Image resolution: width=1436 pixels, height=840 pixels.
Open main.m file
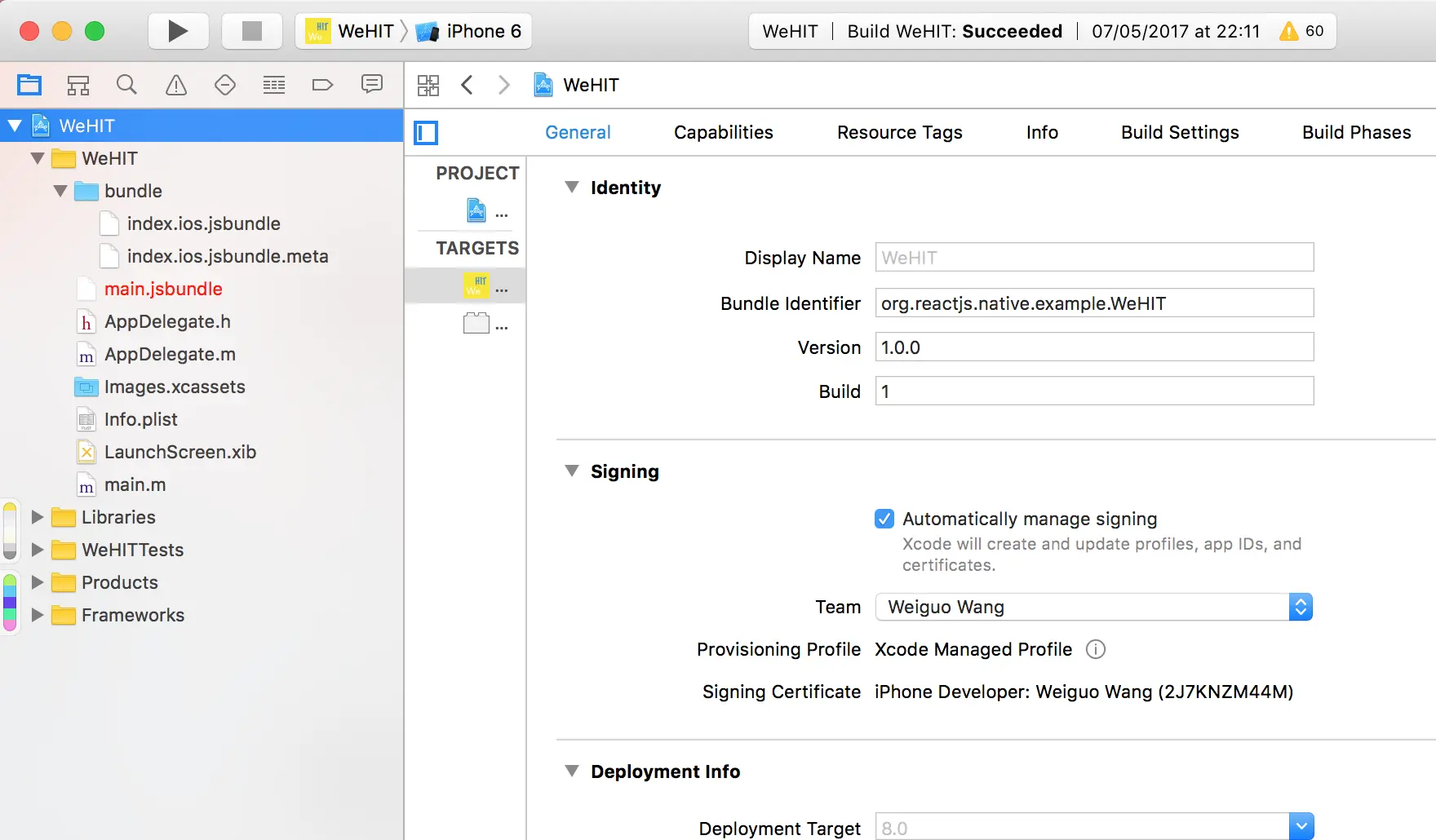(202, 484)
